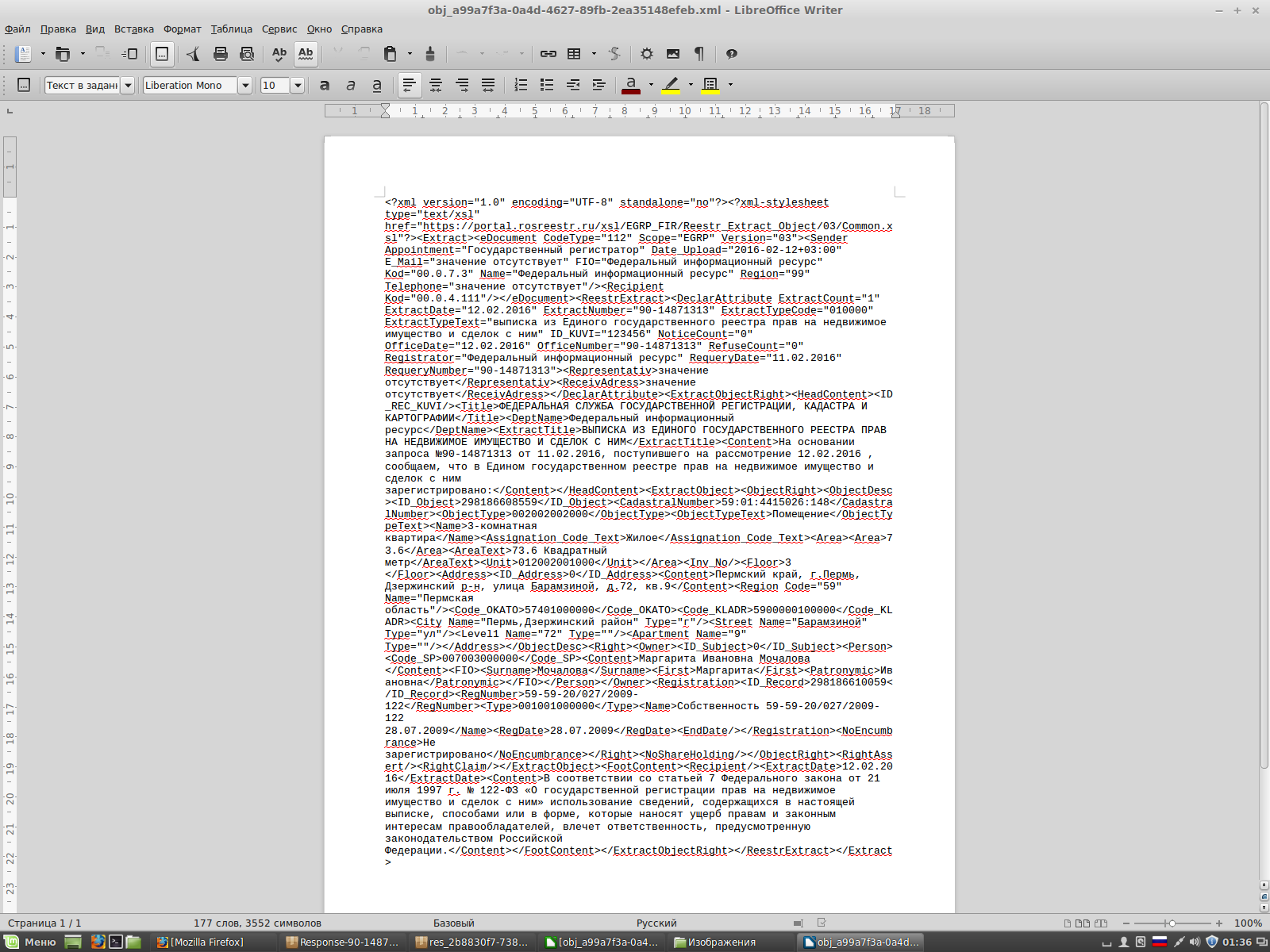The image size is (1270, 952).
Task: Click the zoom slider handle
Action: pos(1172,923)
